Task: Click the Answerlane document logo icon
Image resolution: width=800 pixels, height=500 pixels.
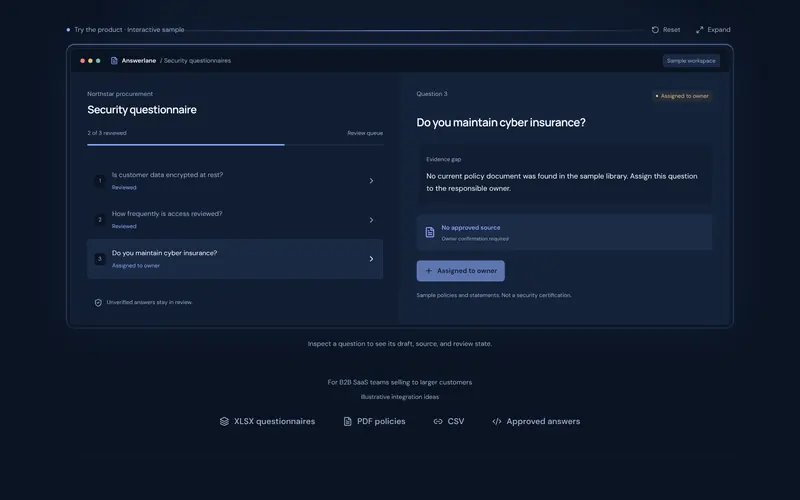Action: pyautogui.click(x=114, y=61)
